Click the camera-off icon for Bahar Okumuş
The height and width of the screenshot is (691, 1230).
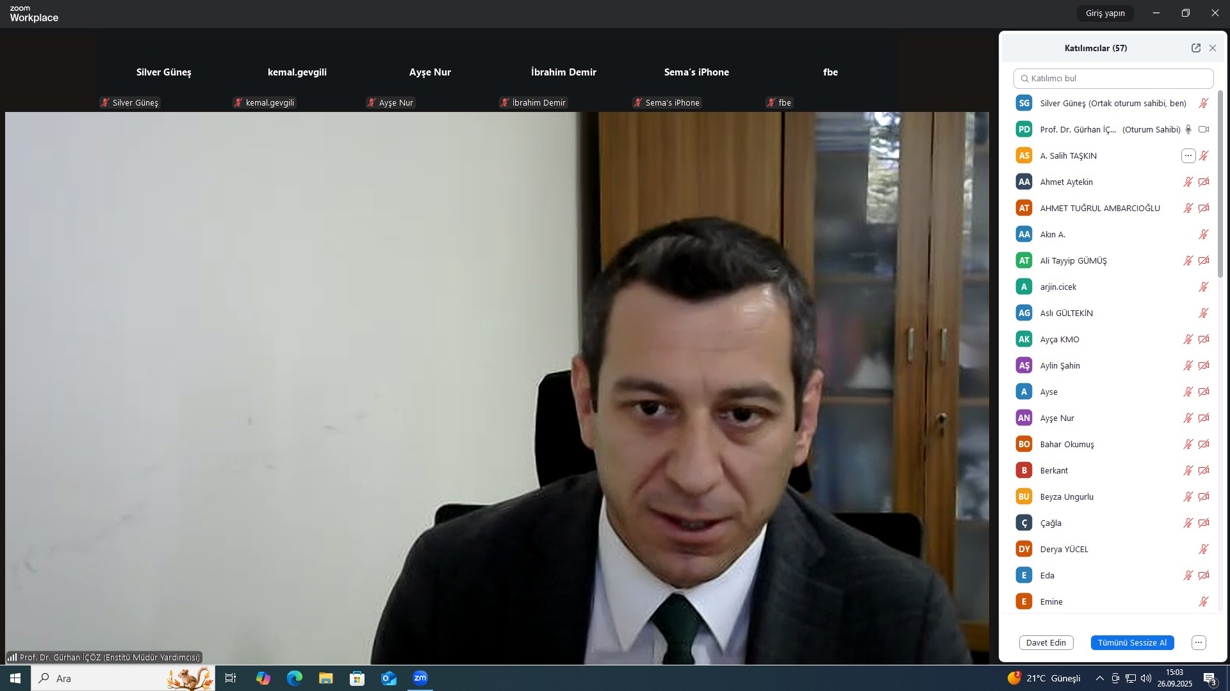[1204, 444]
